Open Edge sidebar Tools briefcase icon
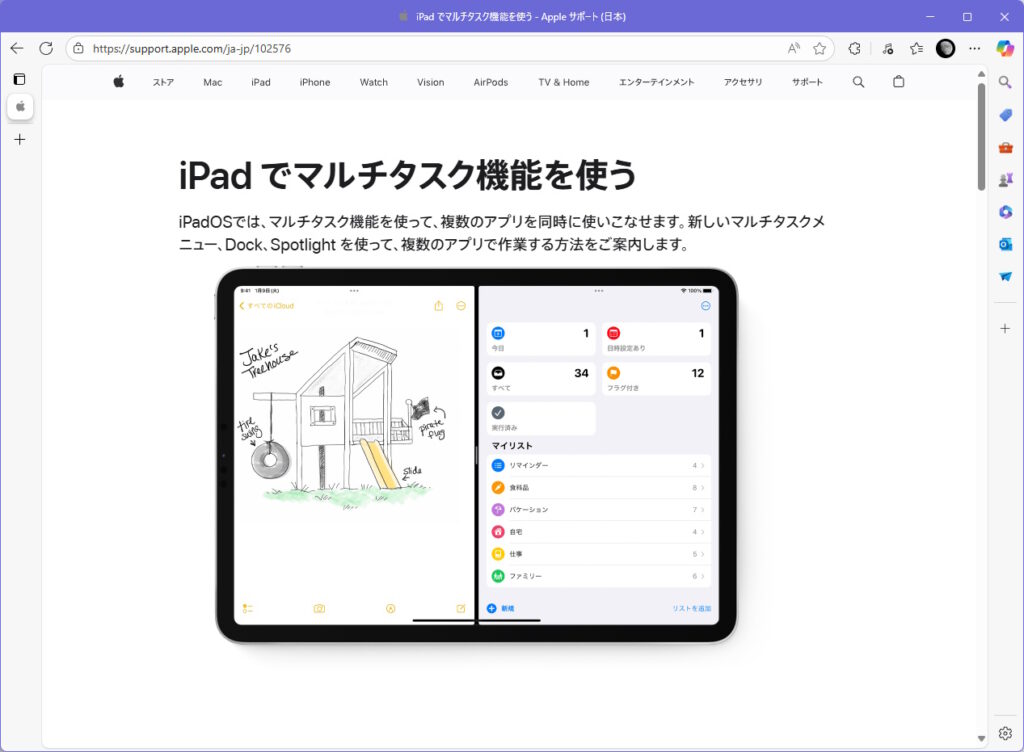 (x=1005, y=148)
